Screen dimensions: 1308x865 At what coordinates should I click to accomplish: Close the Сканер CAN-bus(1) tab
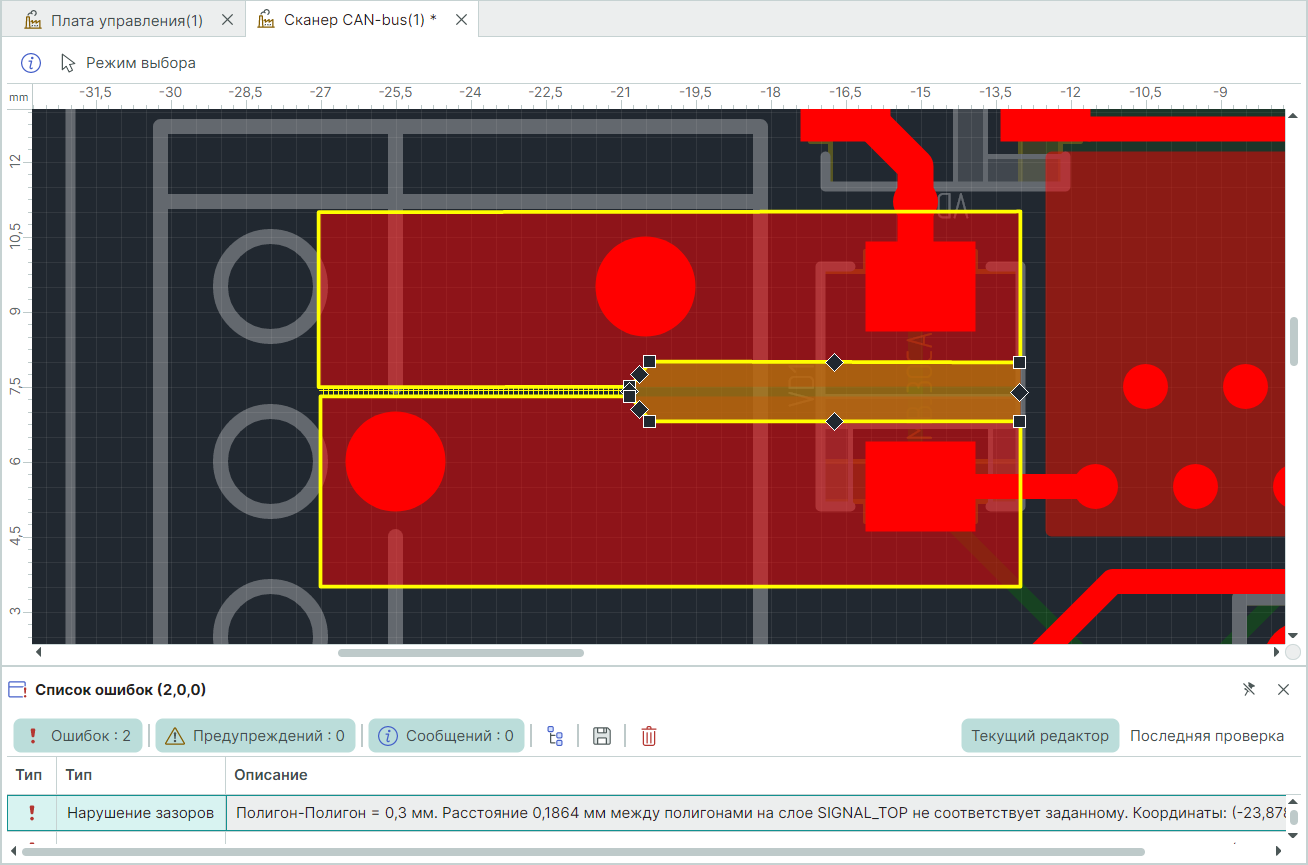(461, 20)
